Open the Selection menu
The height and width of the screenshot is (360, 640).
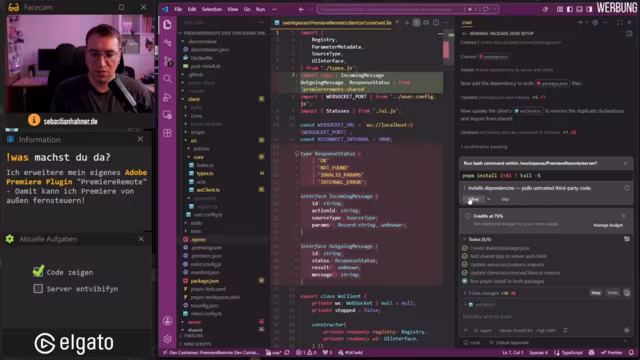point(212,9)
